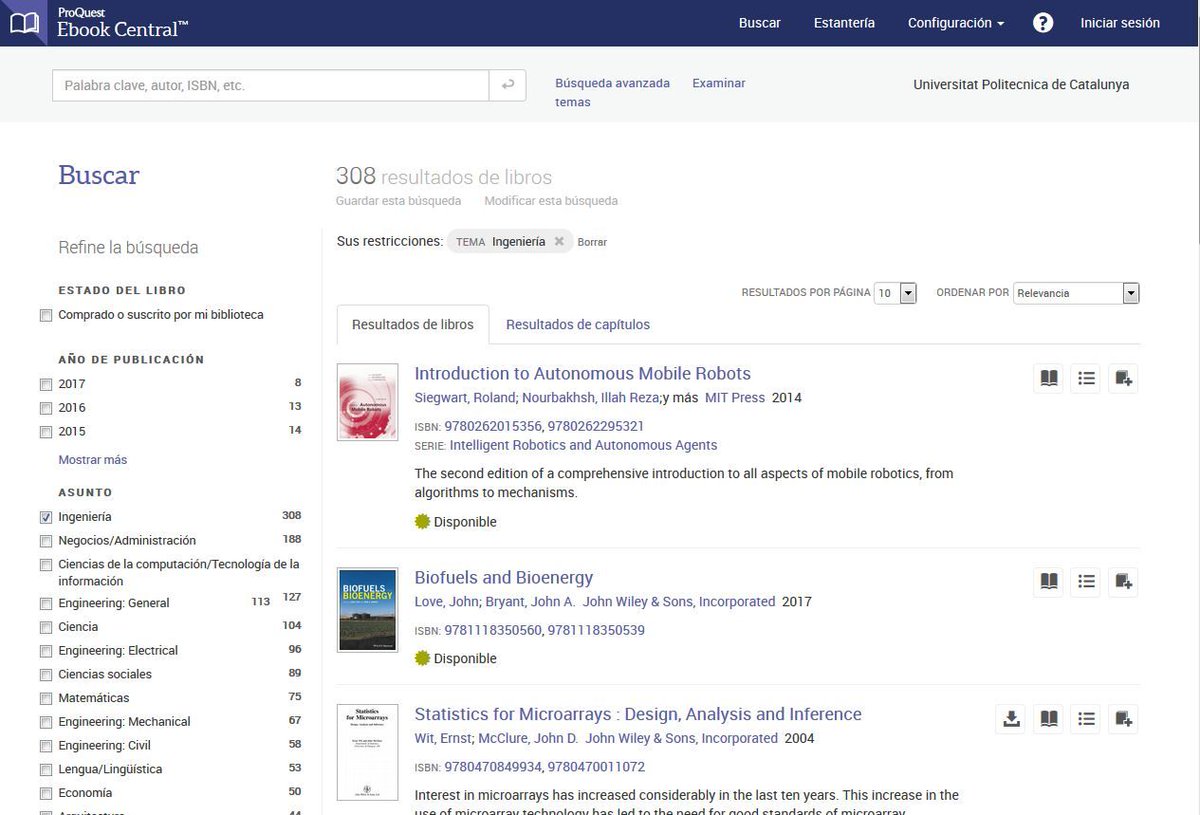1200x815 pixels.
Task: Check the Engineering: Electrical filter
Action: [45, 651]
